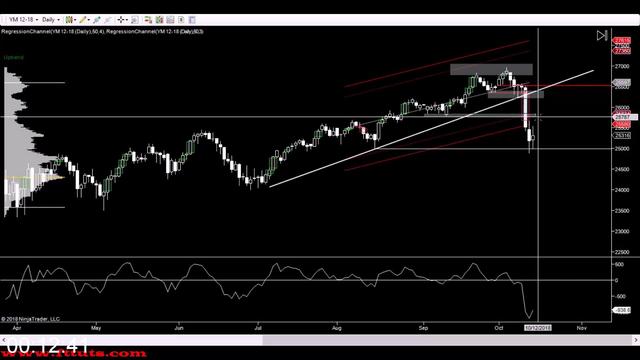Click the 10/12/2018 date marker
640x360 pixels.
[x=538, y=328]
